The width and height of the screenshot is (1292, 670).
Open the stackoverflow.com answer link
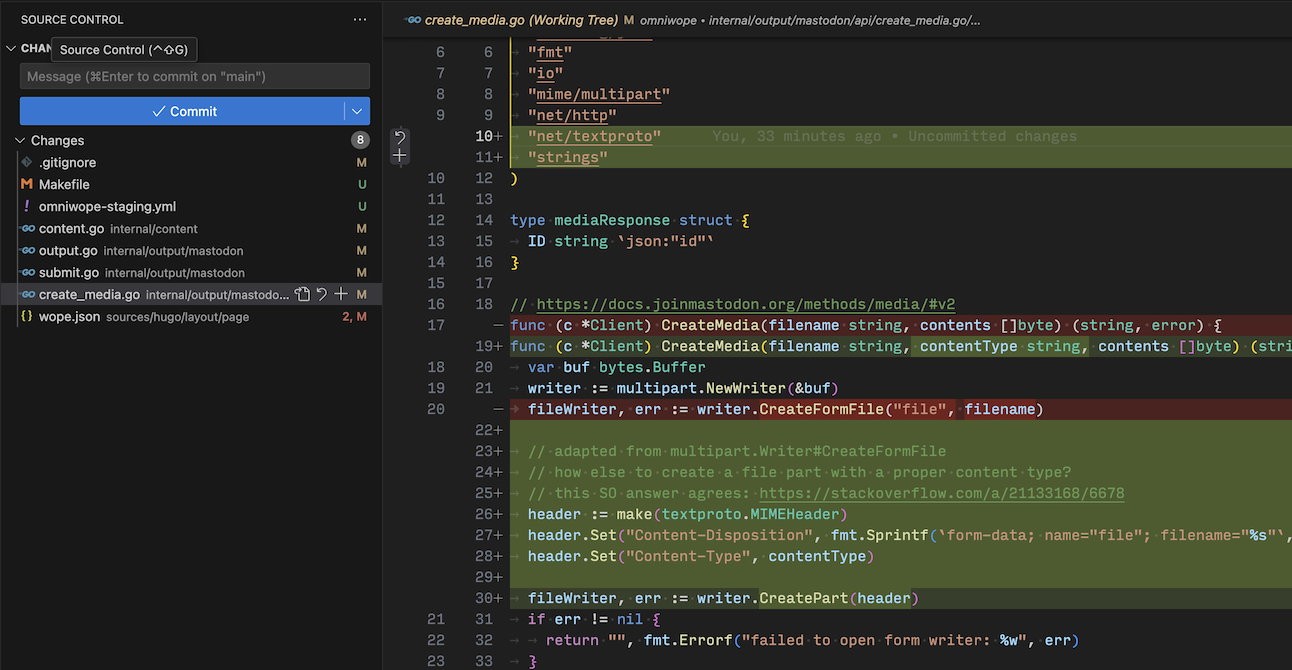(x=942, y=493)
